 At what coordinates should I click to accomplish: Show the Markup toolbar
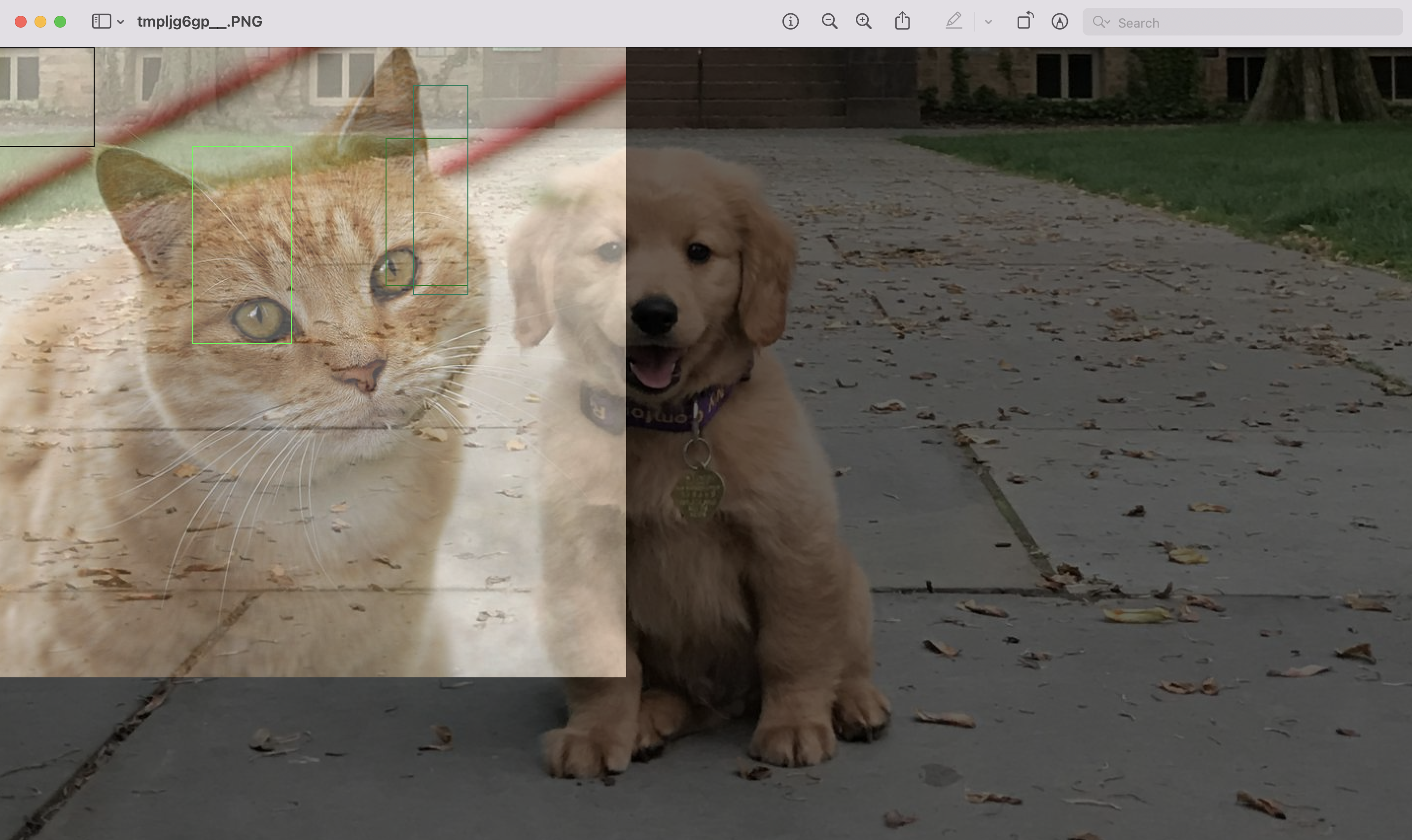coord(953,21)
